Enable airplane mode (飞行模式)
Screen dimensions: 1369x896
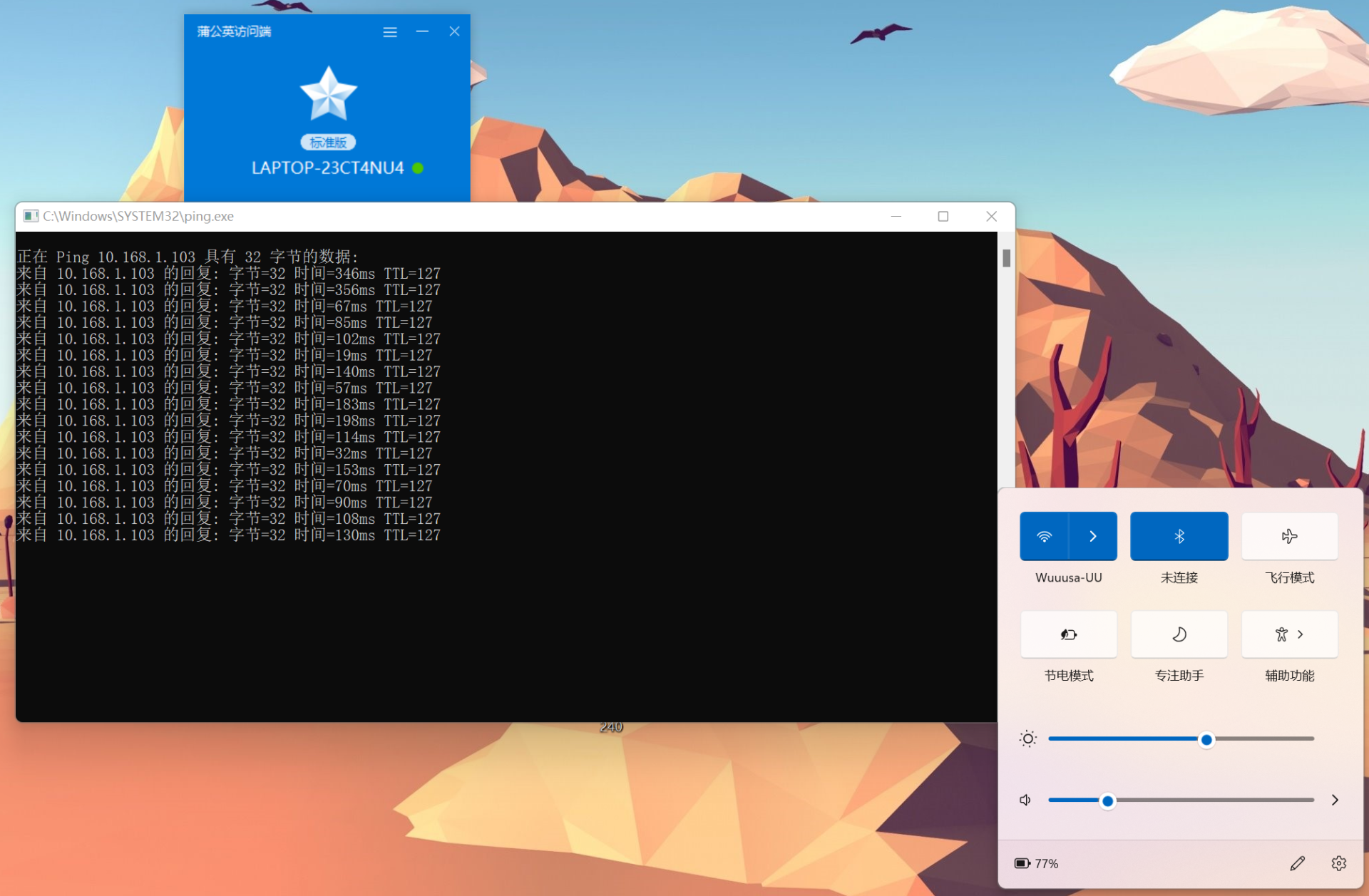[1289, 536]
